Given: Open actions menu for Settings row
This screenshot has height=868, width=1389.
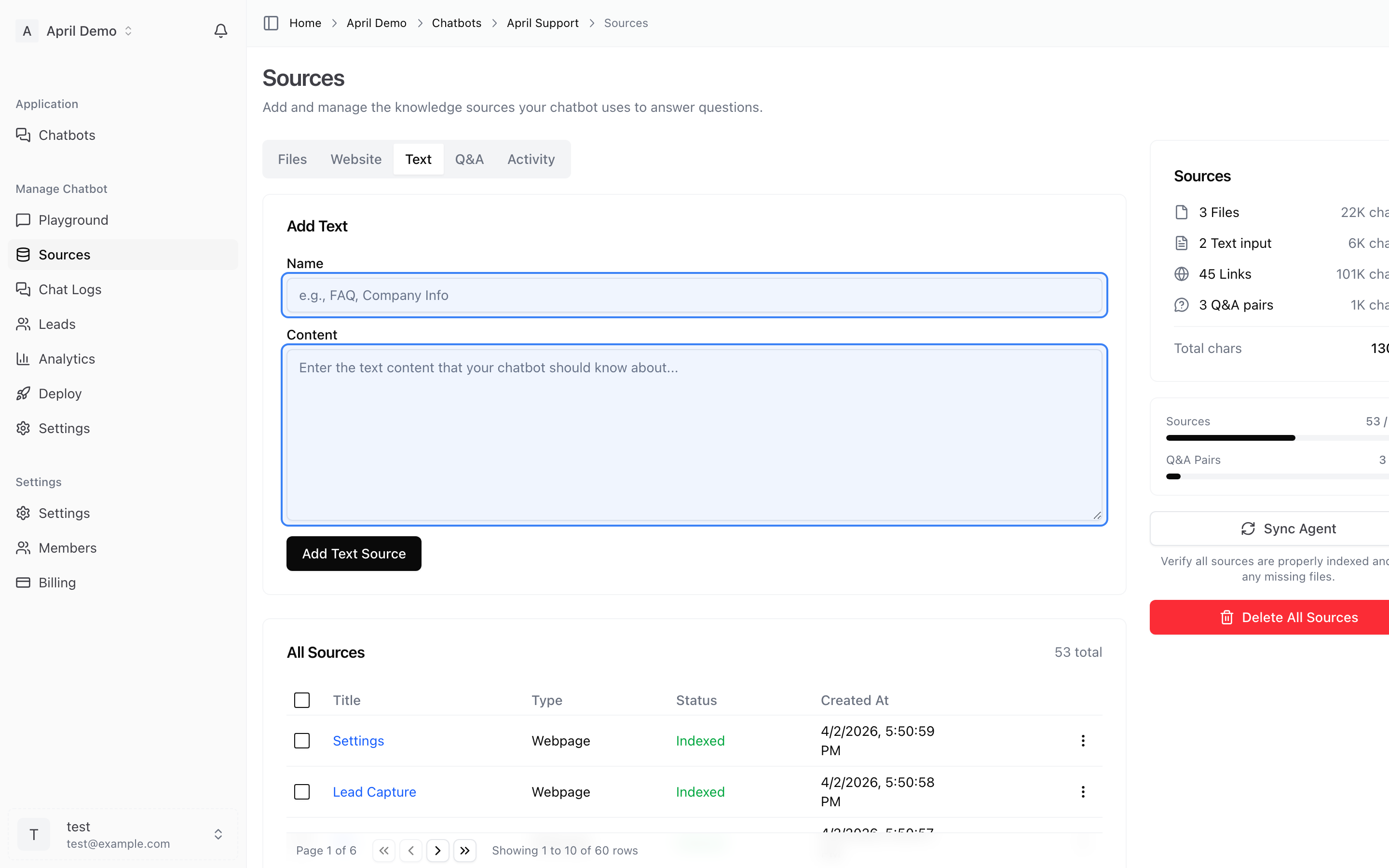Looking at the screenshot, I should point(1083,741).
